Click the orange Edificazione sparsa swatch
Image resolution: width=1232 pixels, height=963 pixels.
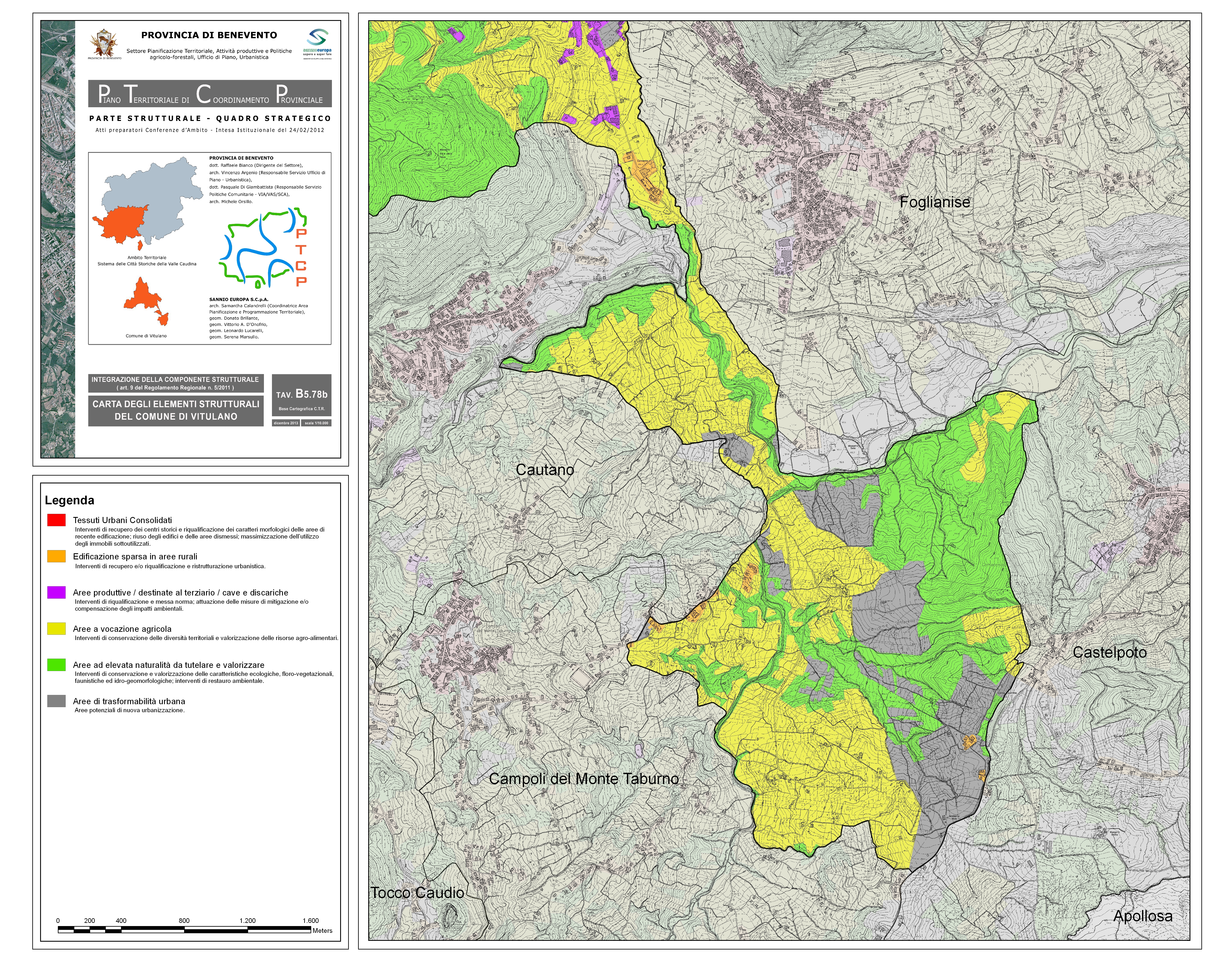56,556
